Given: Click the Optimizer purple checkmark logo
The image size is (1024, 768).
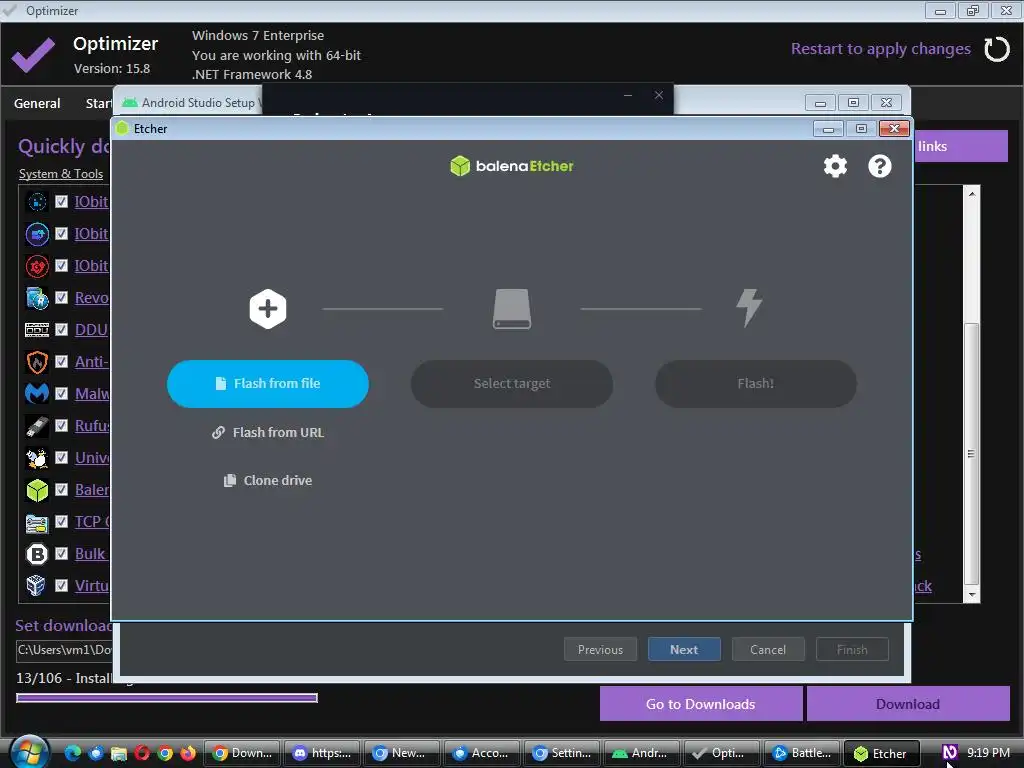Looking at the screenshot, I should 33,55.
